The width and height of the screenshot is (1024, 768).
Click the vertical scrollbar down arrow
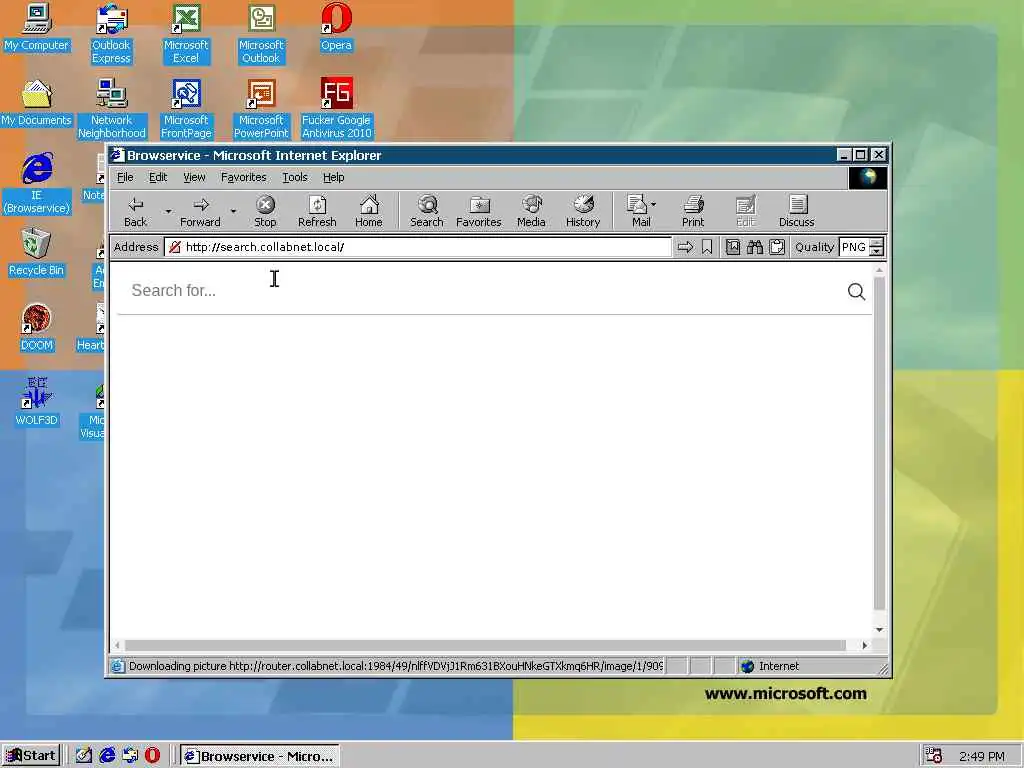tap(879, 630)
